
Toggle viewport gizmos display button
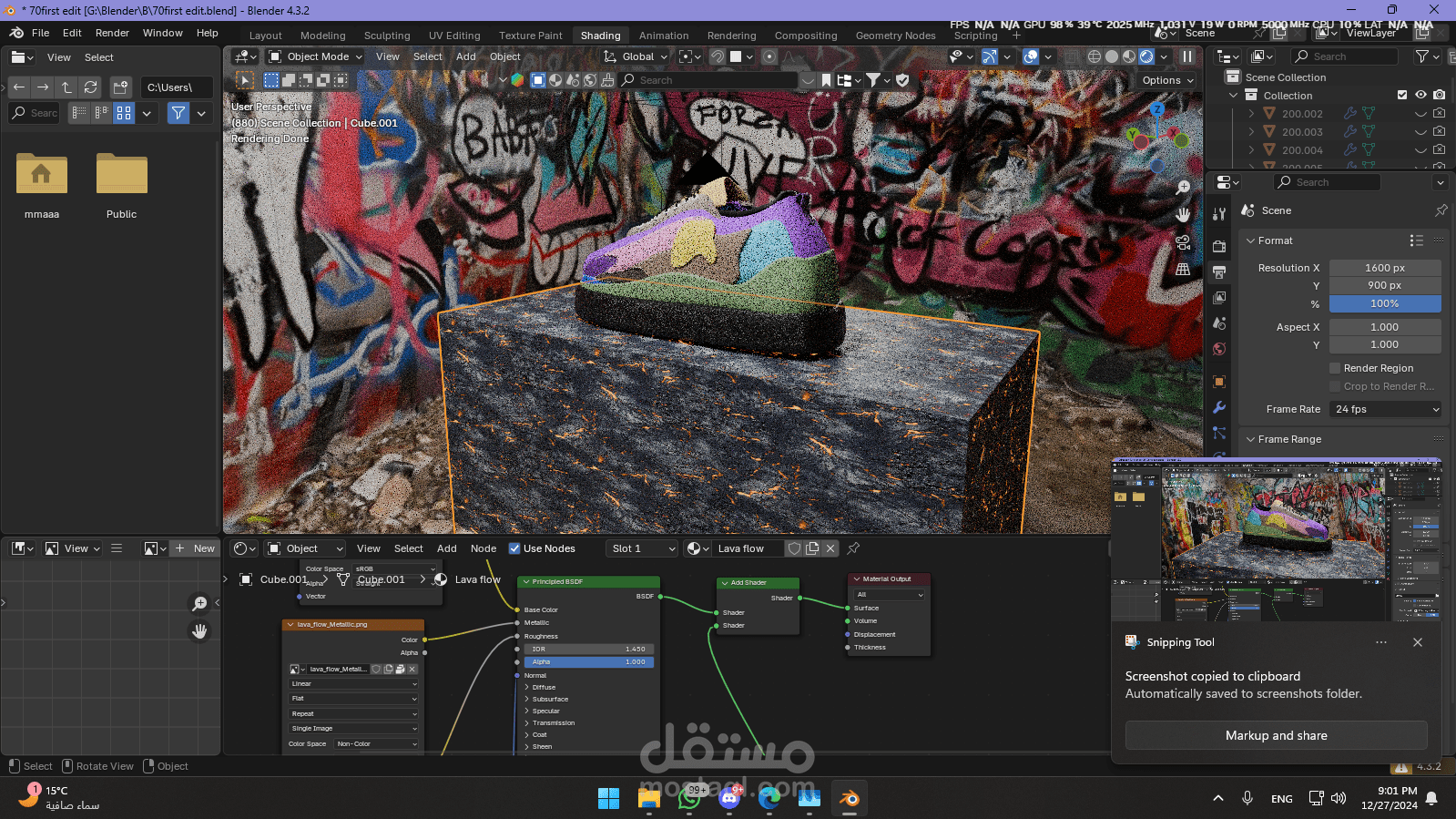(x=989, y=56)
